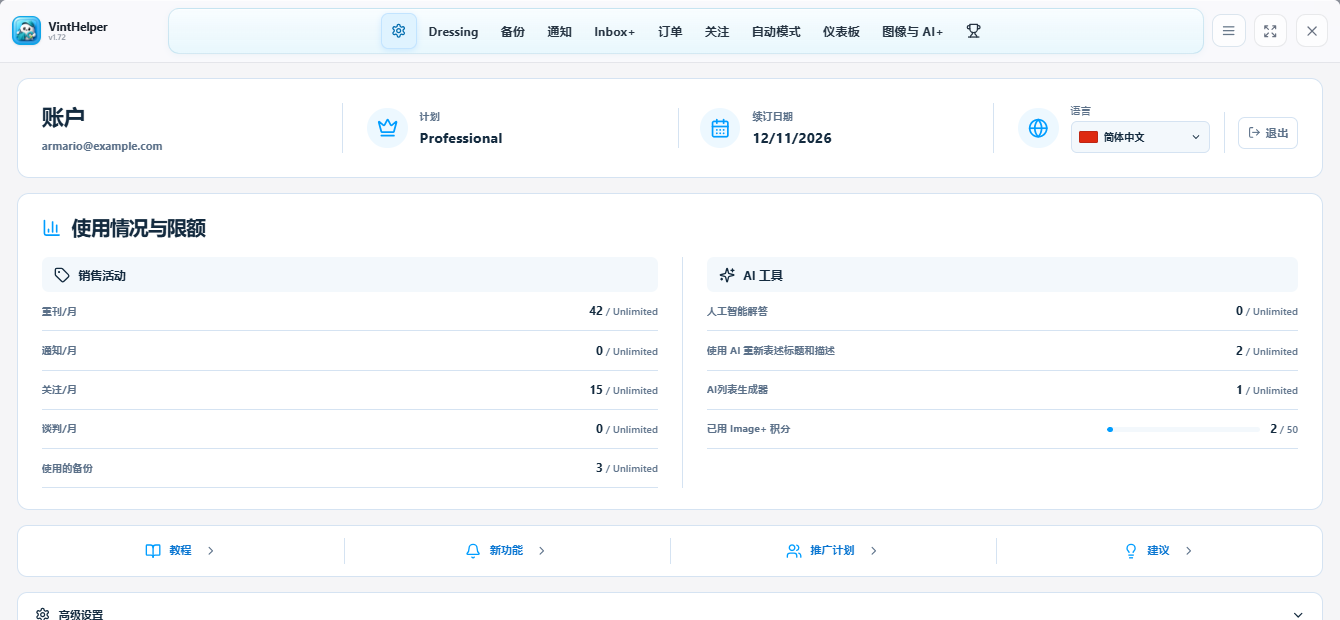
Task: Switch to the 备份 tab
Action: (513, 31)
